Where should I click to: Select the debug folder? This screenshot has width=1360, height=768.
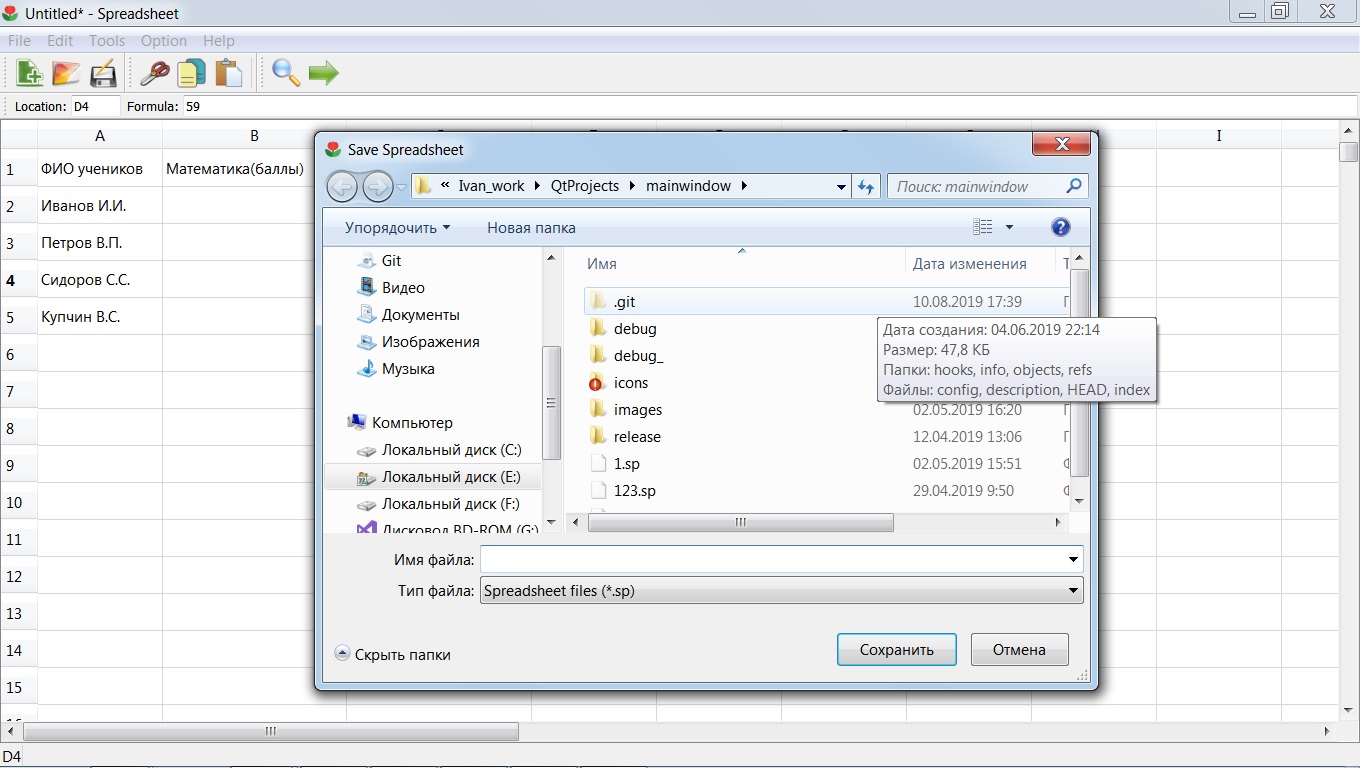635,328
